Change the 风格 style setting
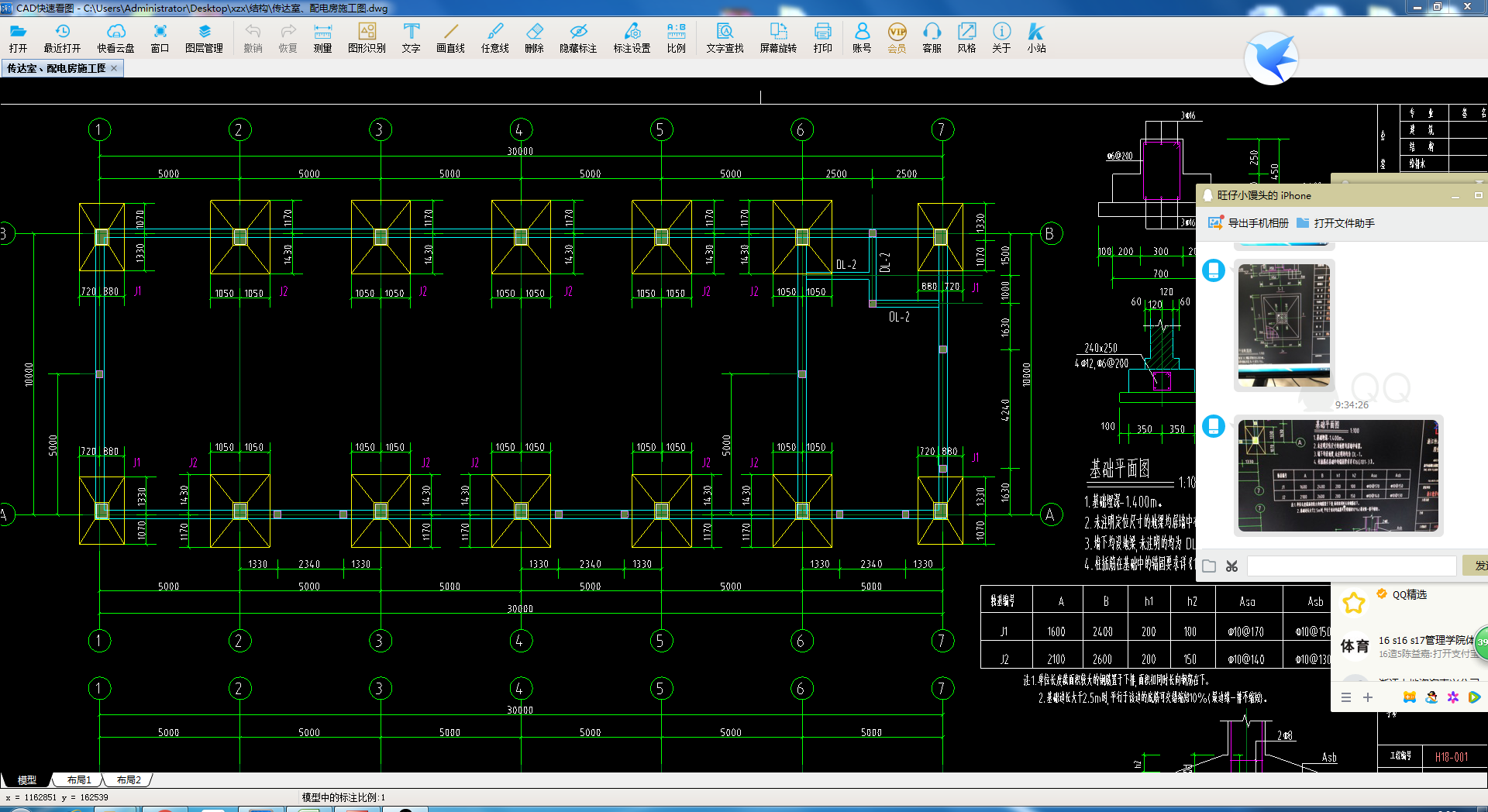 (966, 37)
